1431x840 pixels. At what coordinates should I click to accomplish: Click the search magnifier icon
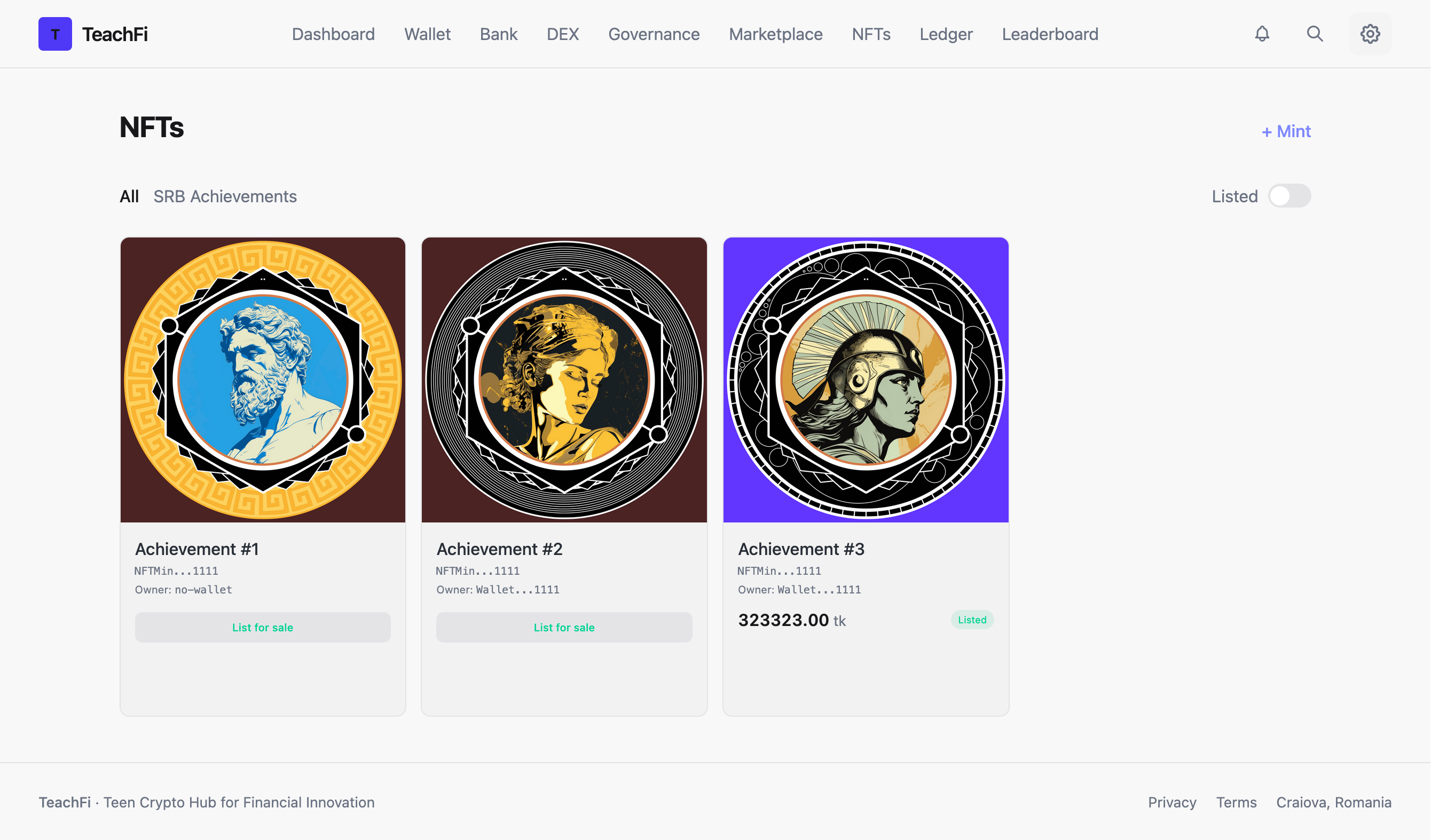coord(1315,34)
